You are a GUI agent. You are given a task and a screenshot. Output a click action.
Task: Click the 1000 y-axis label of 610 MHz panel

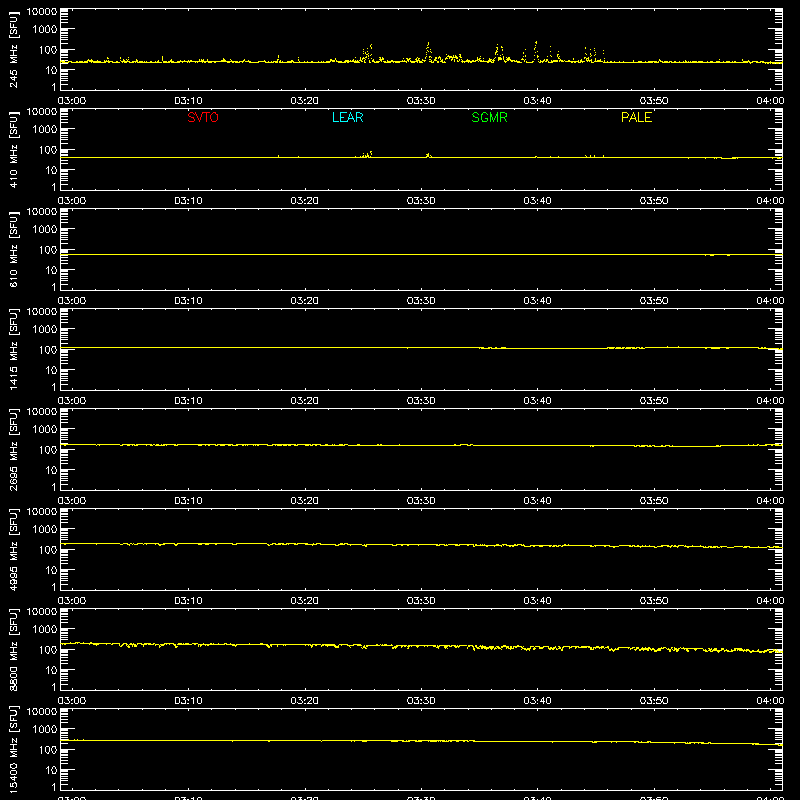click(x=45, y=229)
